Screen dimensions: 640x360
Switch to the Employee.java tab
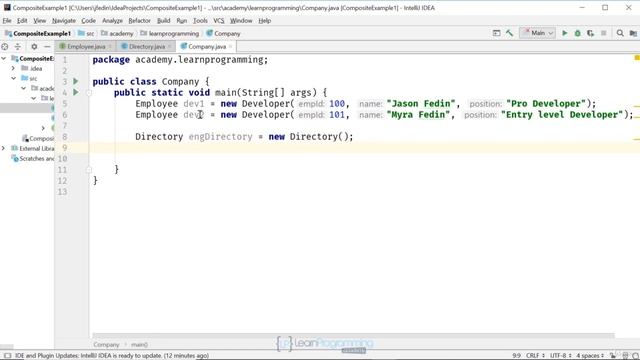[x=85, y=47]
